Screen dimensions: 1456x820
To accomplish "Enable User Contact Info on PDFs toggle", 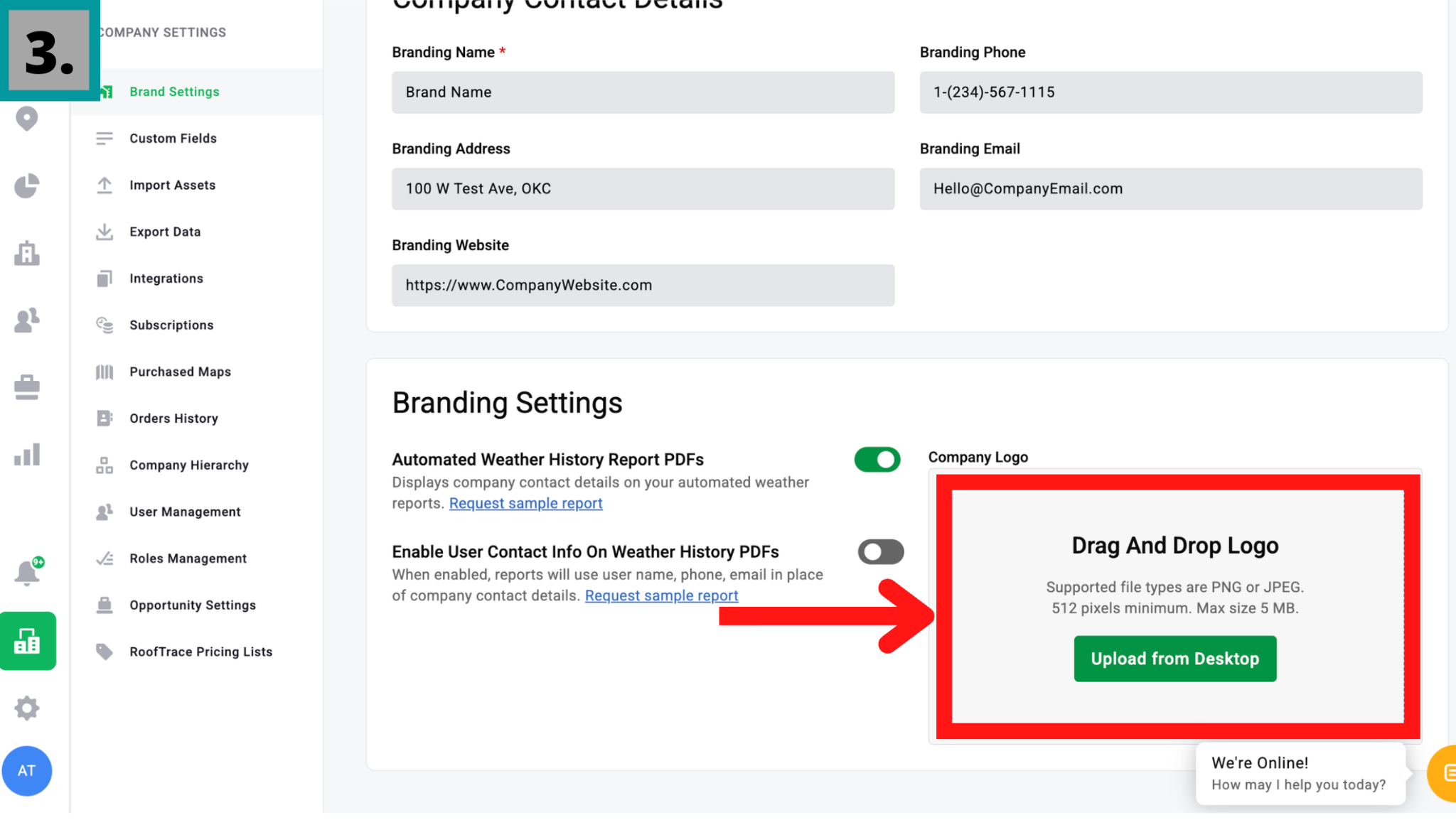I will point(880,552).
